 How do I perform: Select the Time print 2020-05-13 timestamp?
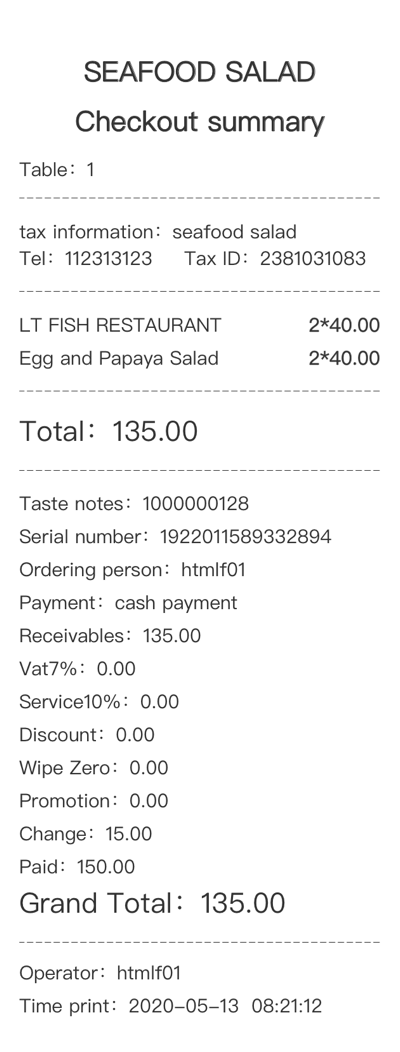170,1006
